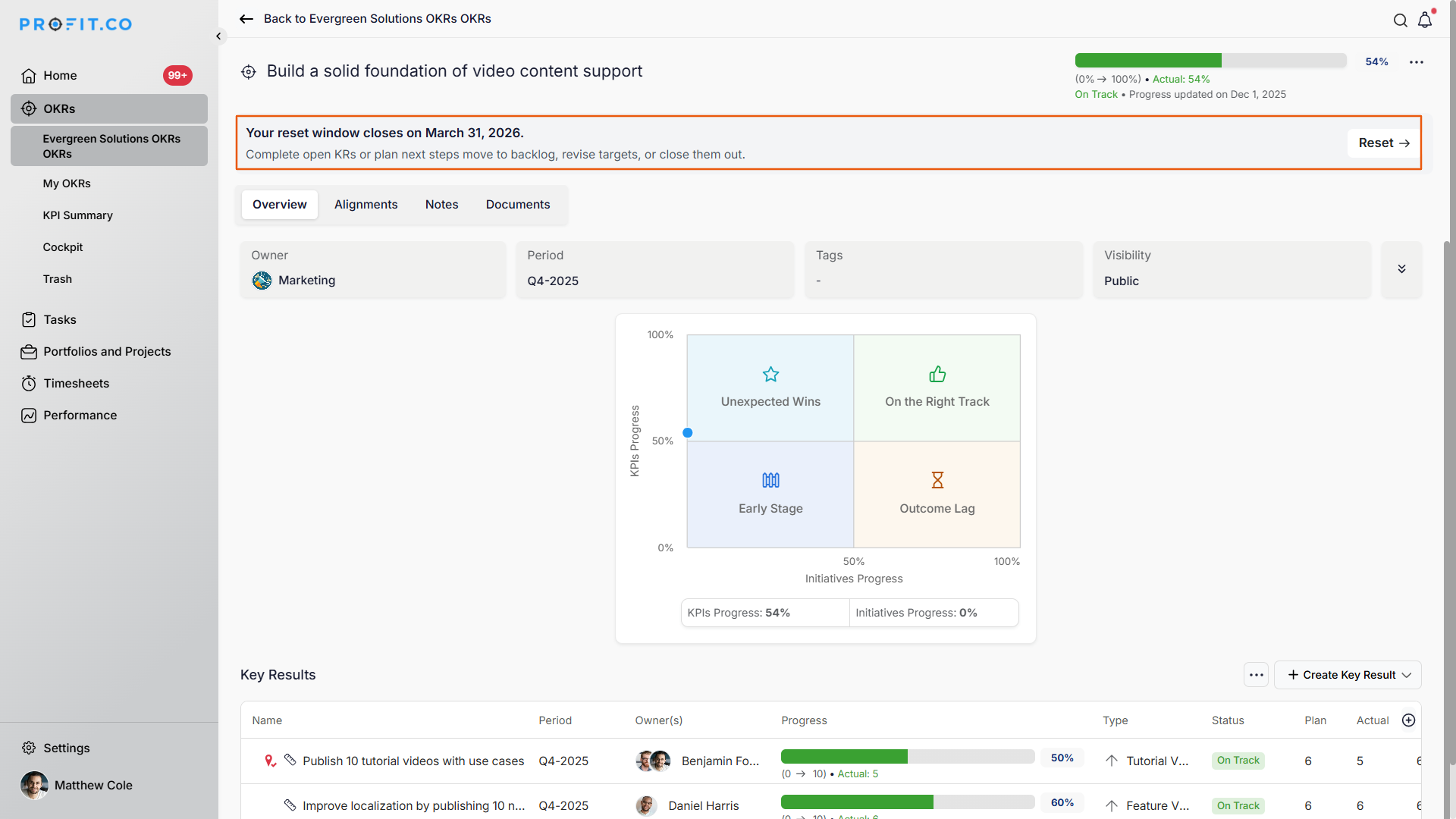Select KPI Summary in sidebar
This screenshot has height=819, width=1456.
(77, 215)
